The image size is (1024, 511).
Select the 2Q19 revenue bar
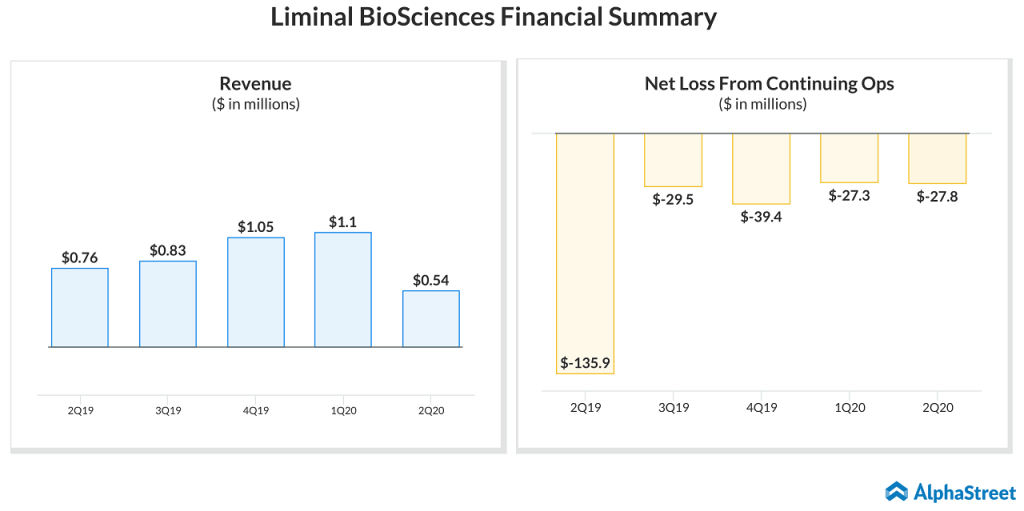click(x=80, y=308)
